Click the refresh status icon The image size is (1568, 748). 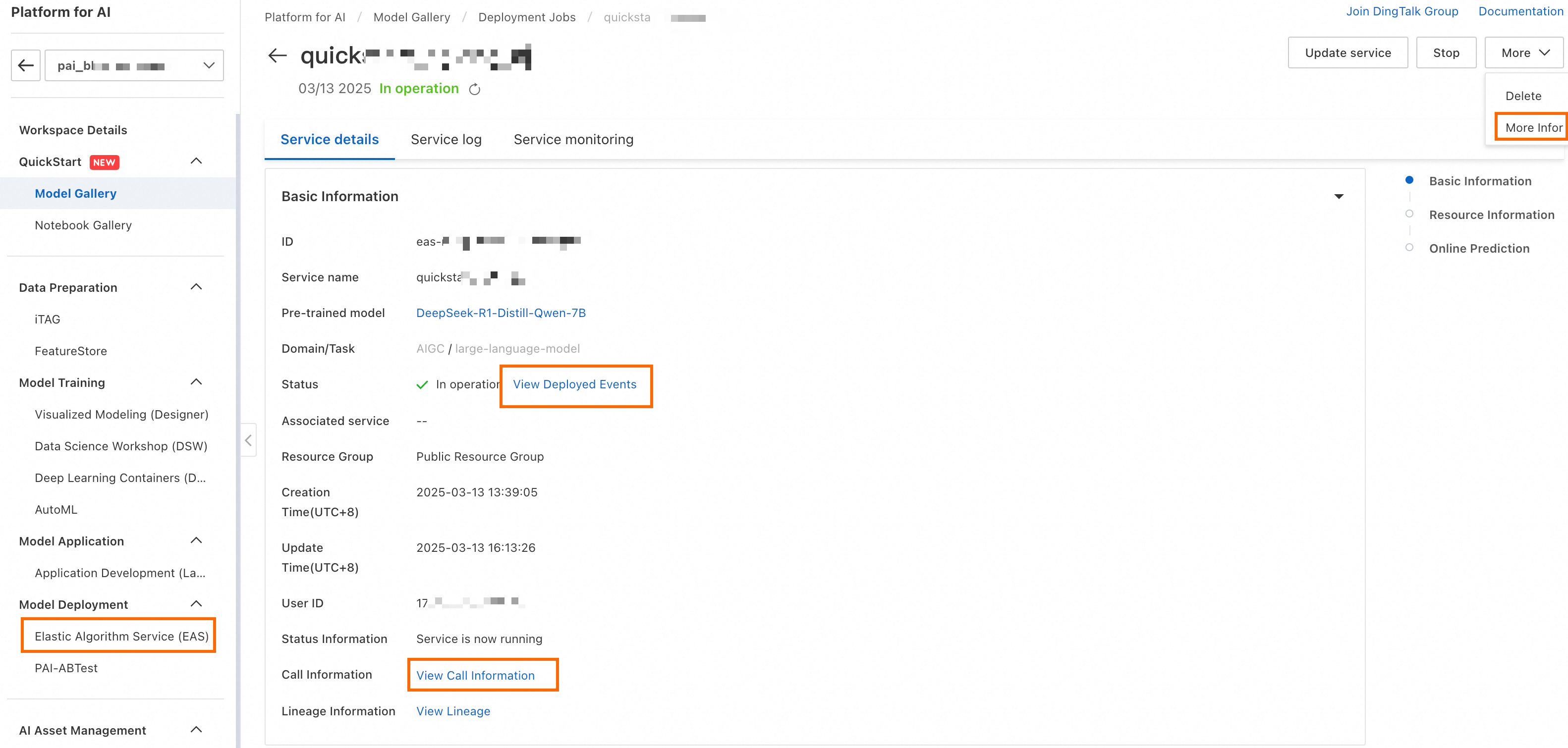point(475,90)
